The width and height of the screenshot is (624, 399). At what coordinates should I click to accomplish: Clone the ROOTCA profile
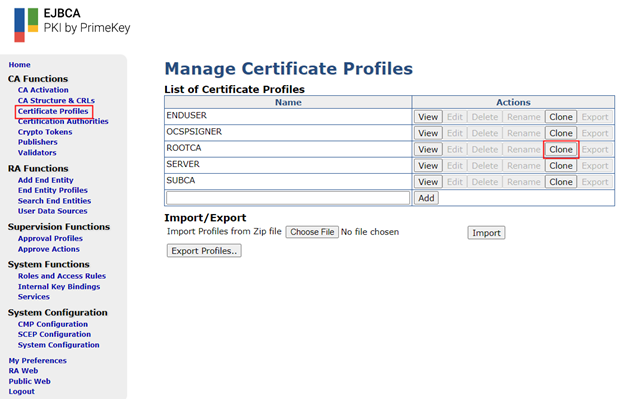(x=561, y=150)
